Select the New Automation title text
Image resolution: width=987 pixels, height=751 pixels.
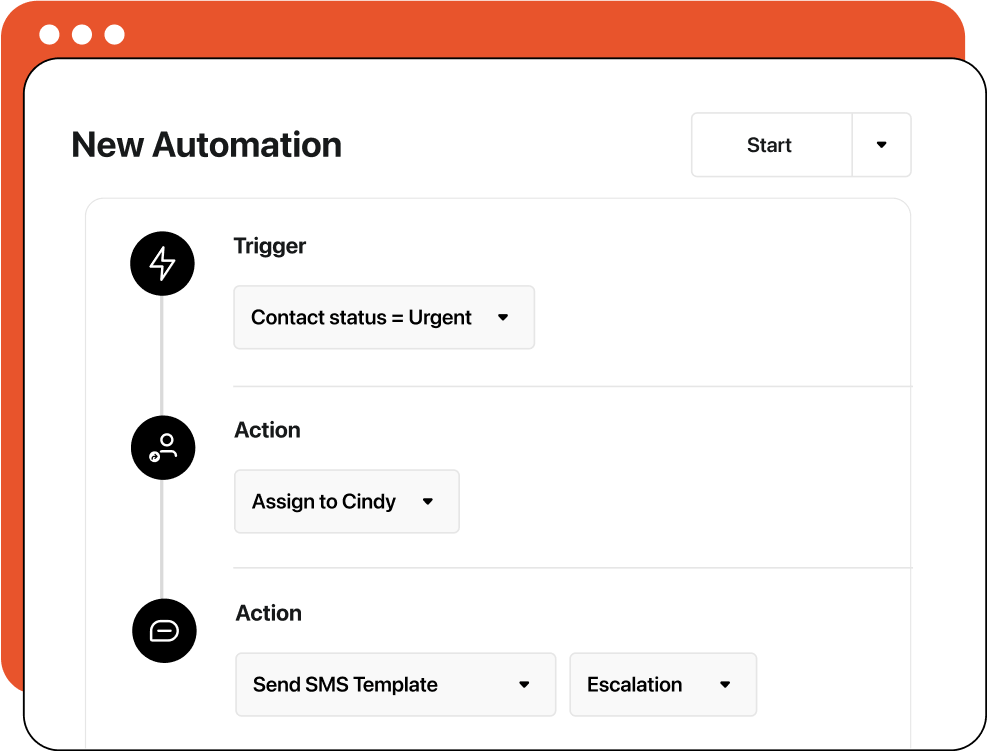click(206, 145)
